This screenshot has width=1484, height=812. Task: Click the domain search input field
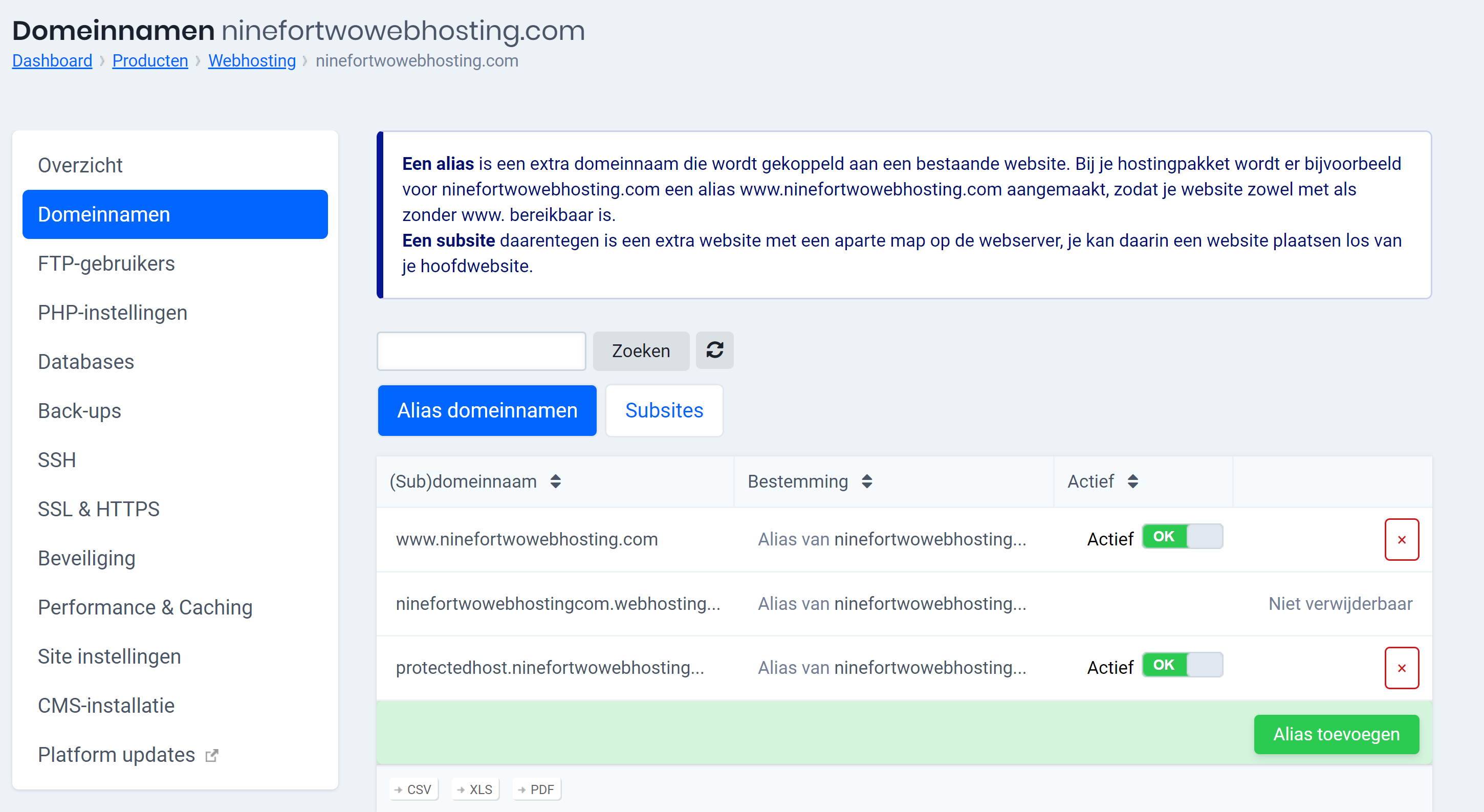point(481,350)
